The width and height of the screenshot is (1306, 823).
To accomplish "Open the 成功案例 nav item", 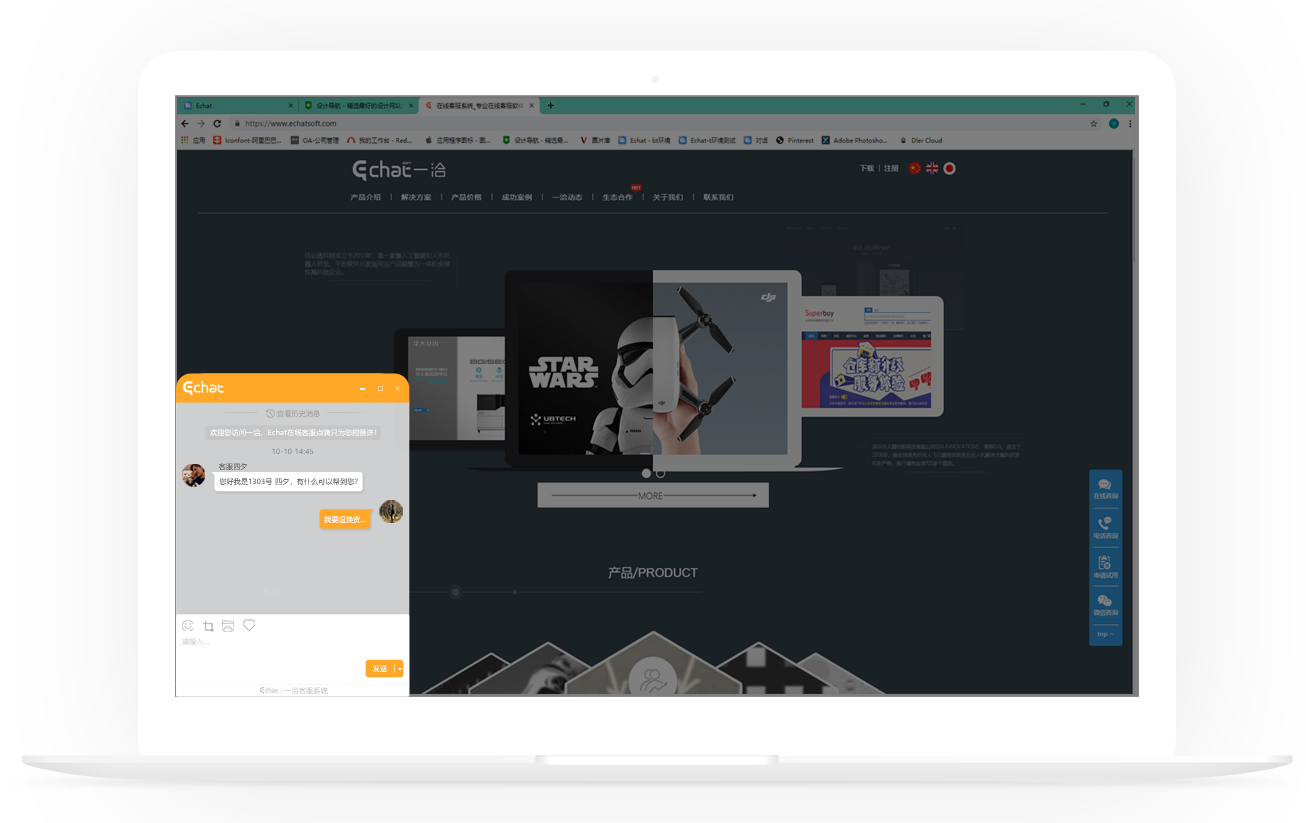I will tap(517, 197).
